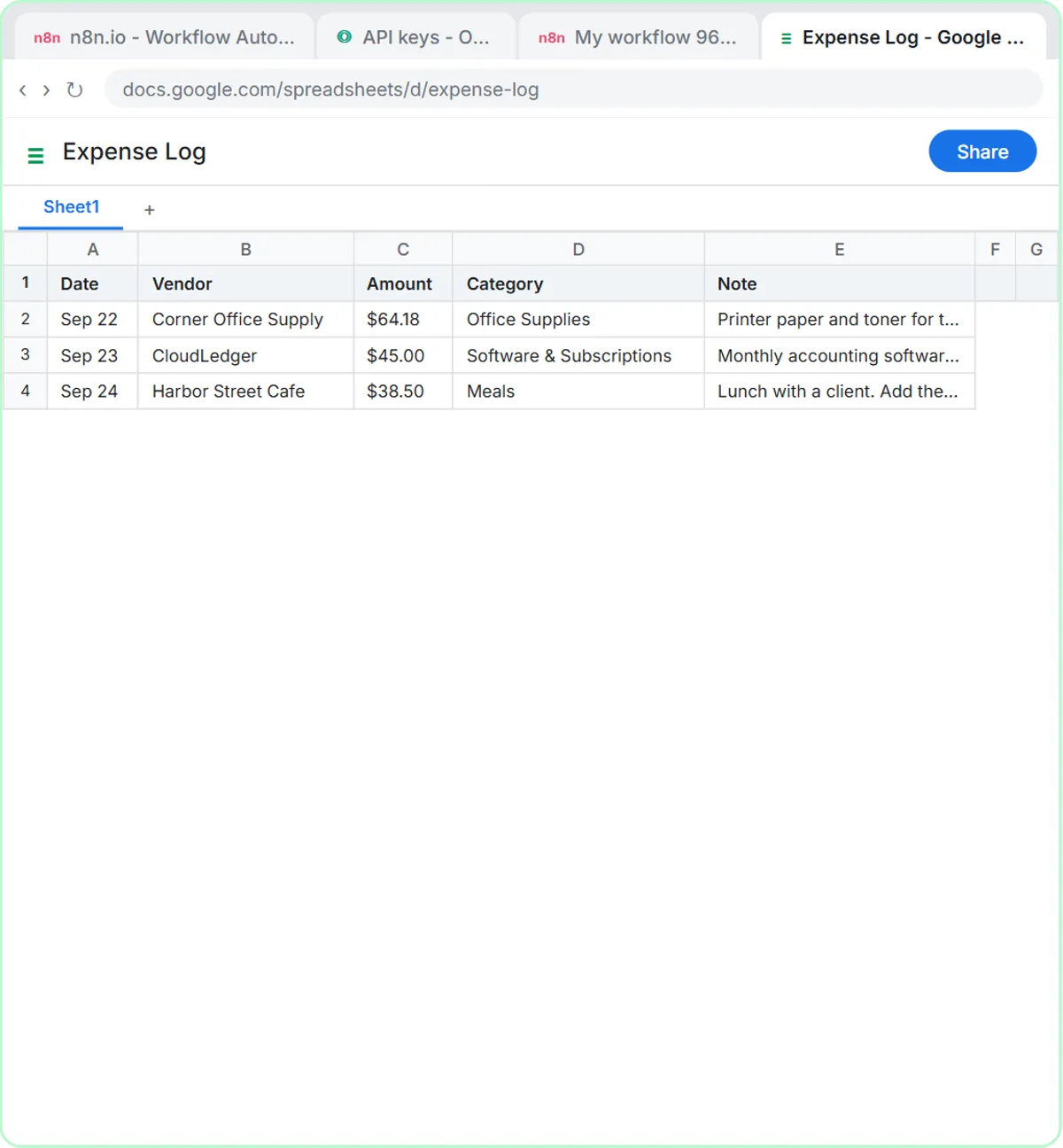Click the Expense Log document title

[x=135, y=151]
